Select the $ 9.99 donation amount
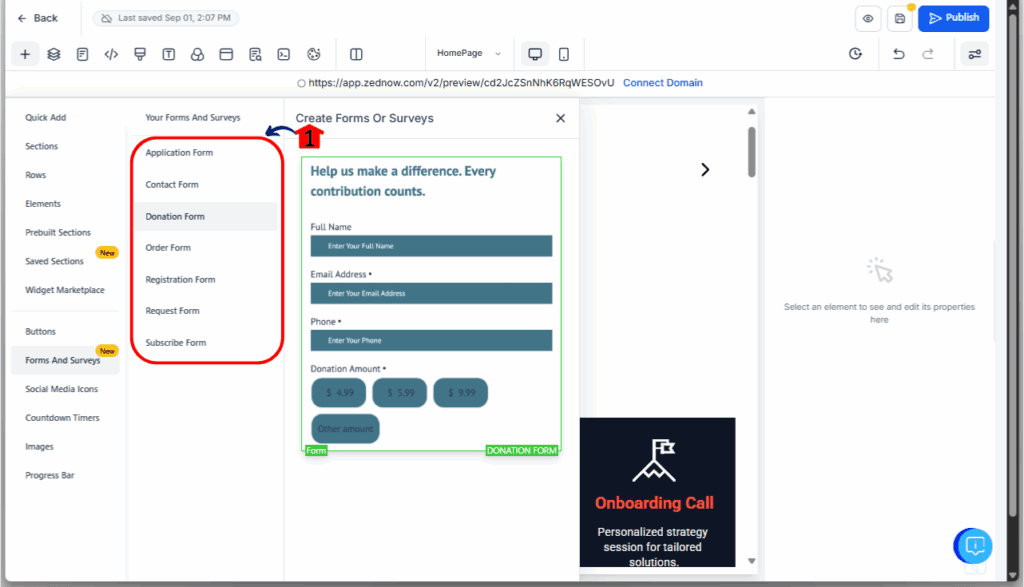 pos(461,392)
